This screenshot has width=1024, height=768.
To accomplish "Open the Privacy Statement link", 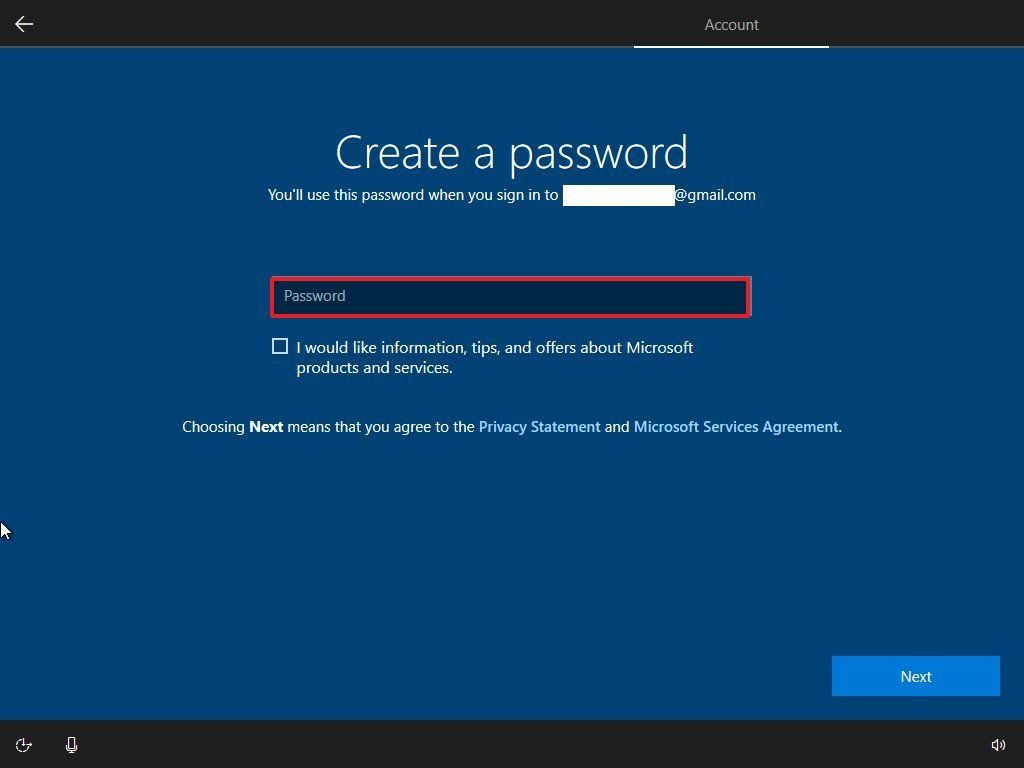I will click(539, 426).
